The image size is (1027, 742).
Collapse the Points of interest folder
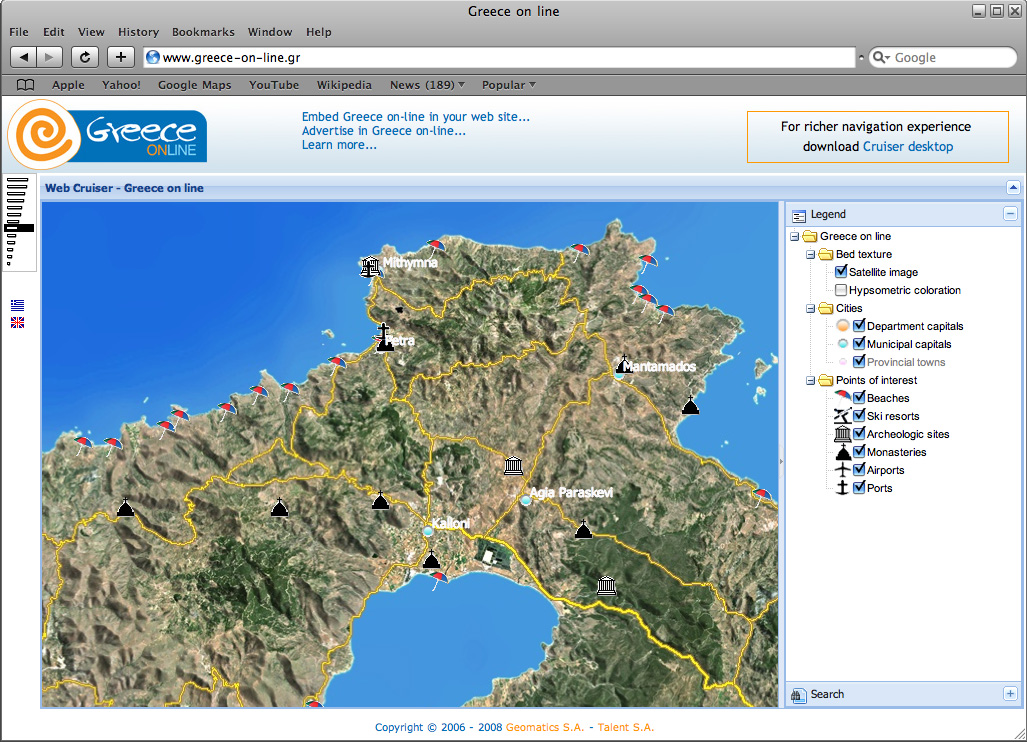(811, 380)
